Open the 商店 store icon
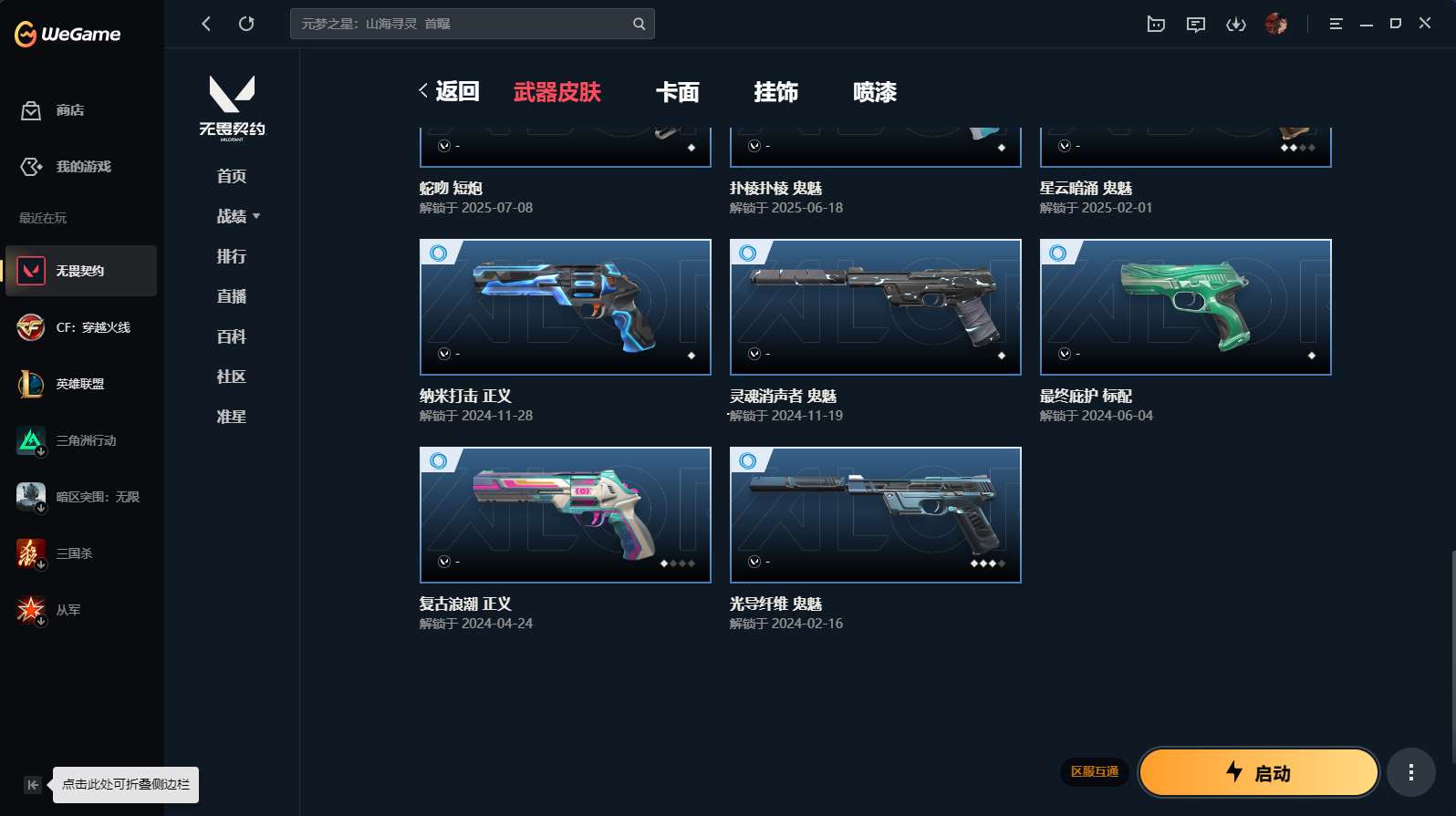The width and height of the screenshot is (1456, 816). (x=31, y=110)
